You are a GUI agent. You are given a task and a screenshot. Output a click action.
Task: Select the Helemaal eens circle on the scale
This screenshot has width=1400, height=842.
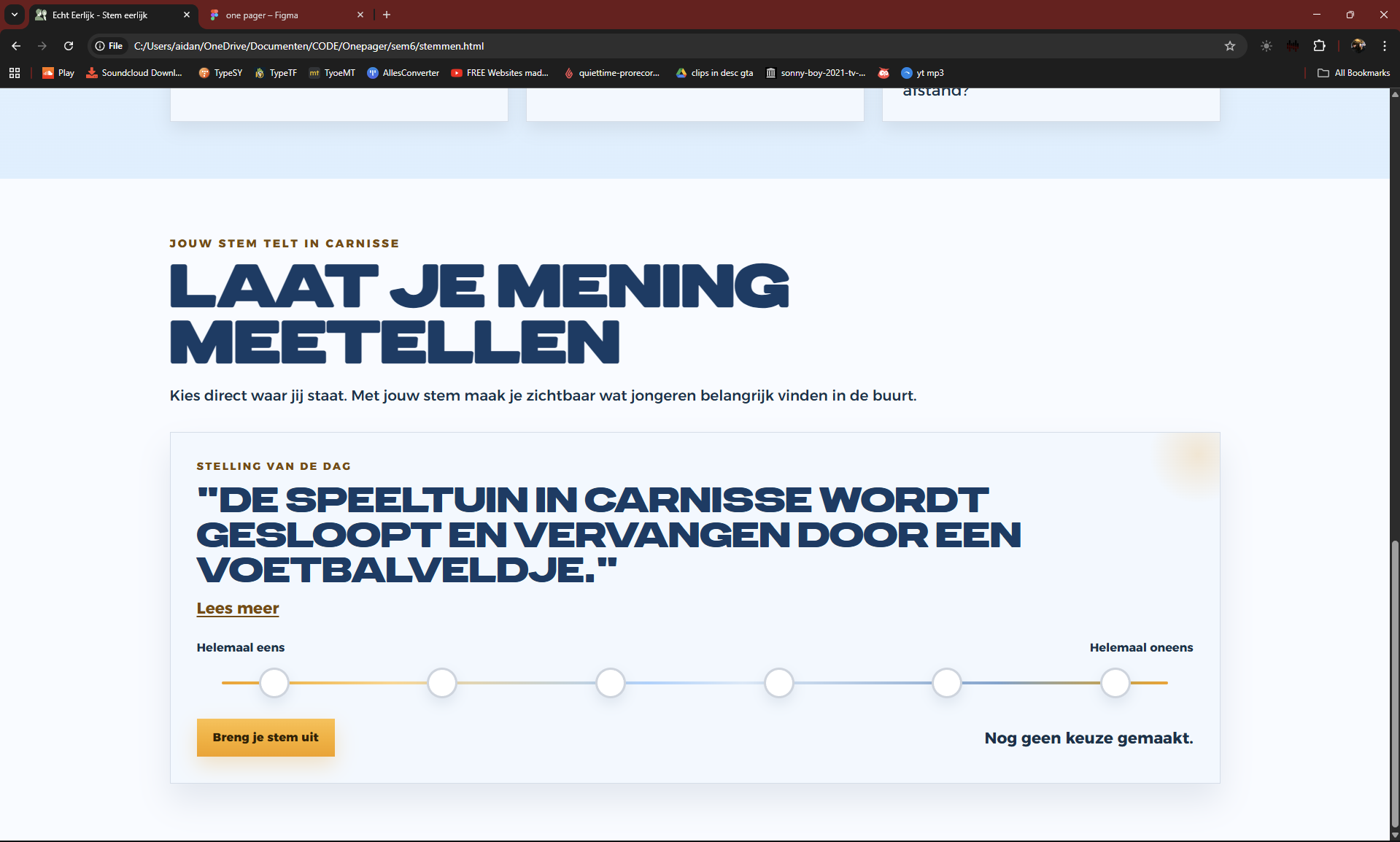[274, 683]
